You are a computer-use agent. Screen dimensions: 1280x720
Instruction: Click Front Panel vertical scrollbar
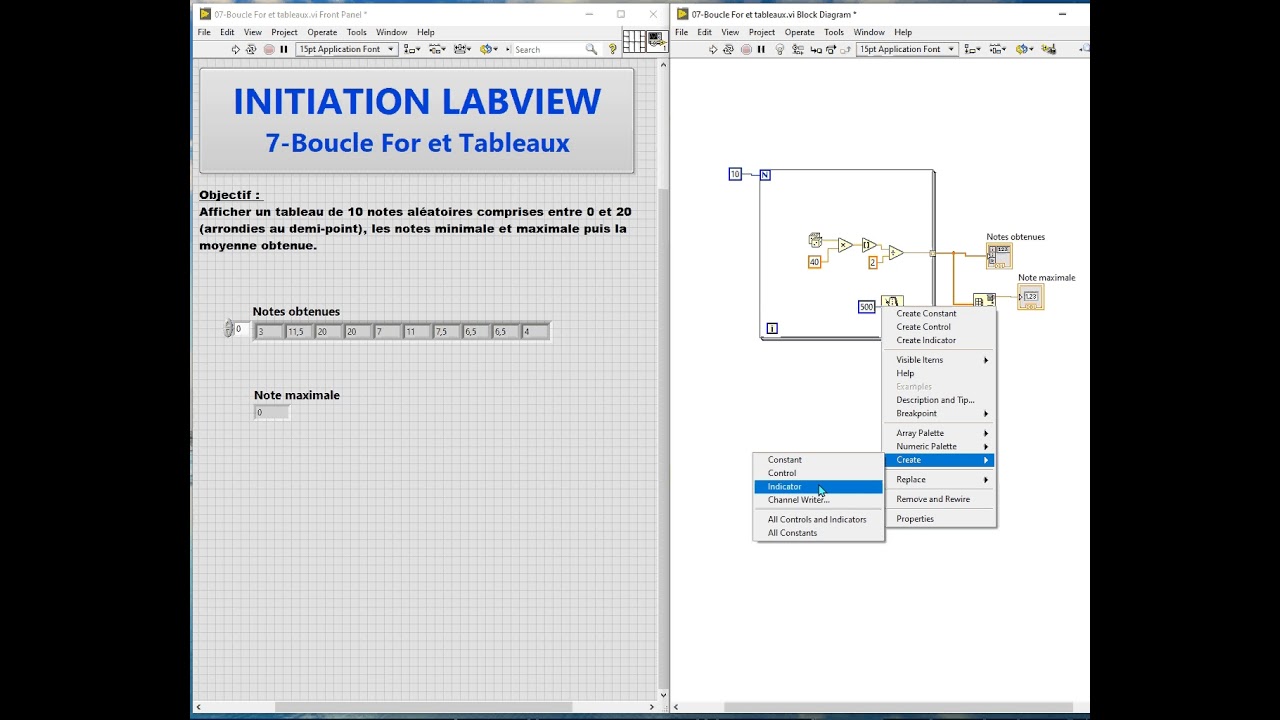(x=662, y=378)
